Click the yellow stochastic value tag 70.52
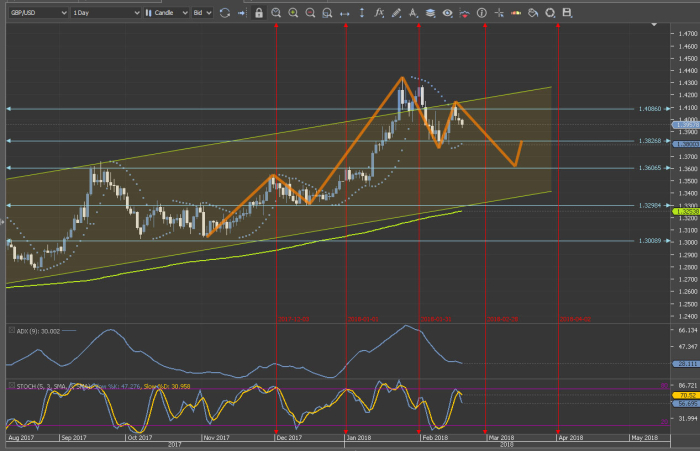The image size is (700, 451). pos(686,396)
